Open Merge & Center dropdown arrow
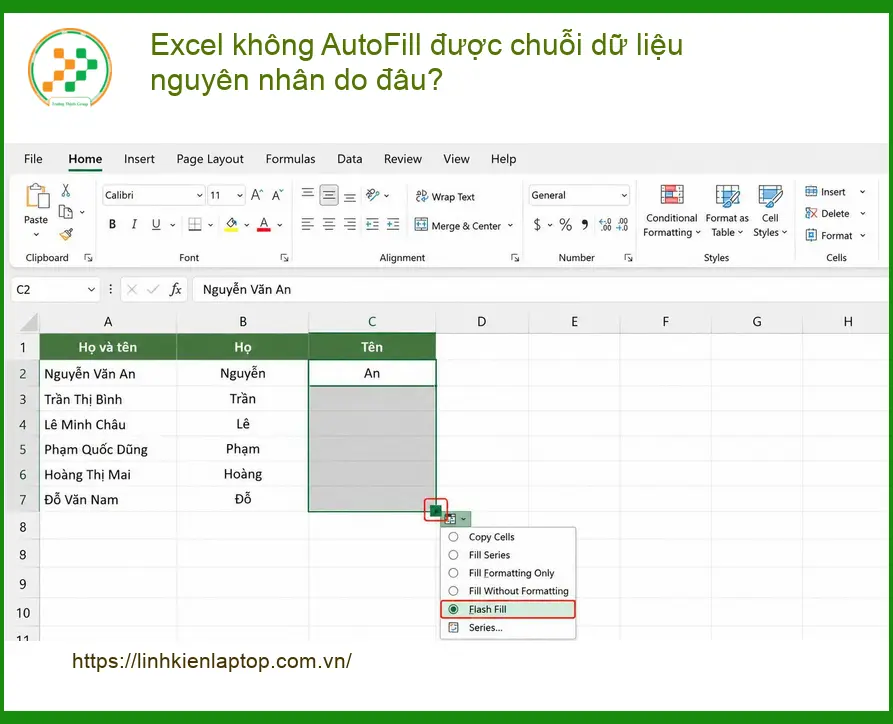The height and width of the screenshot is (724, 893). 510,226
